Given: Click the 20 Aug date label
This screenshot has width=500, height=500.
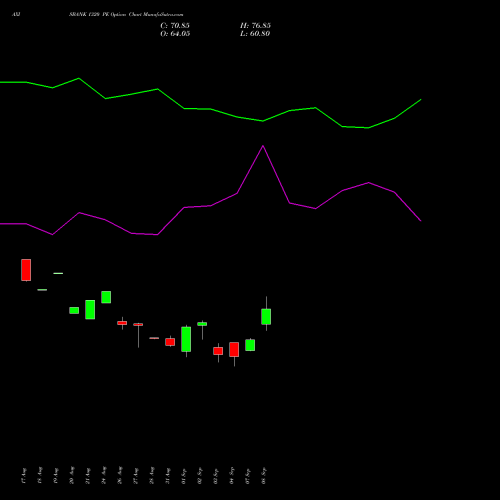Looking at the screenshot, I should (x=72, y=476).
